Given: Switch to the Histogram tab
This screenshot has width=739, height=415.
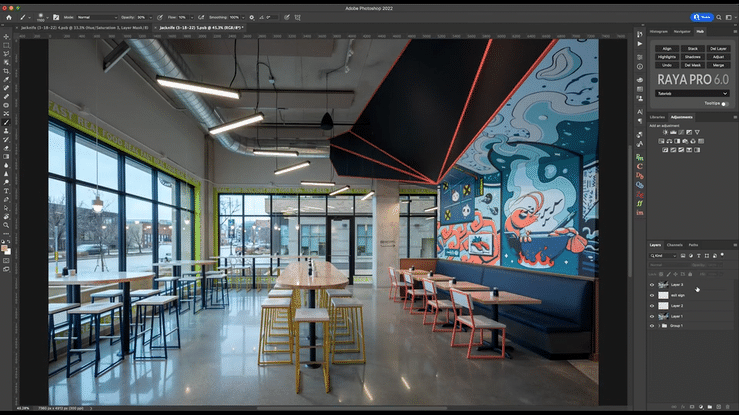Looking at the screenshot, I should tap(658, 32).
